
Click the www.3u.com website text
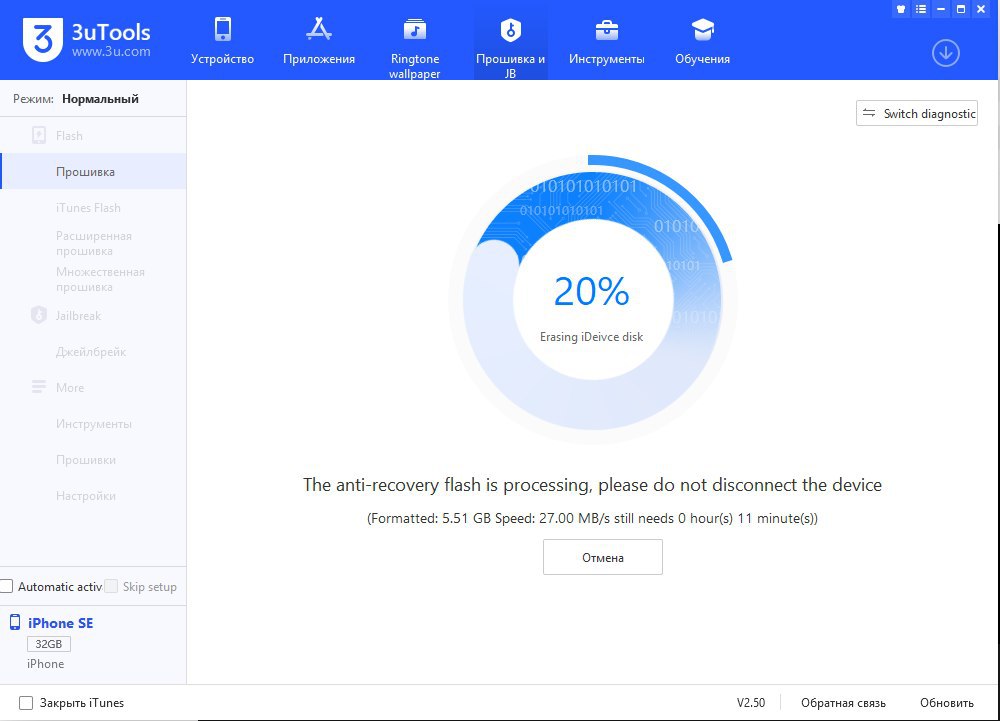click(111, 52)
